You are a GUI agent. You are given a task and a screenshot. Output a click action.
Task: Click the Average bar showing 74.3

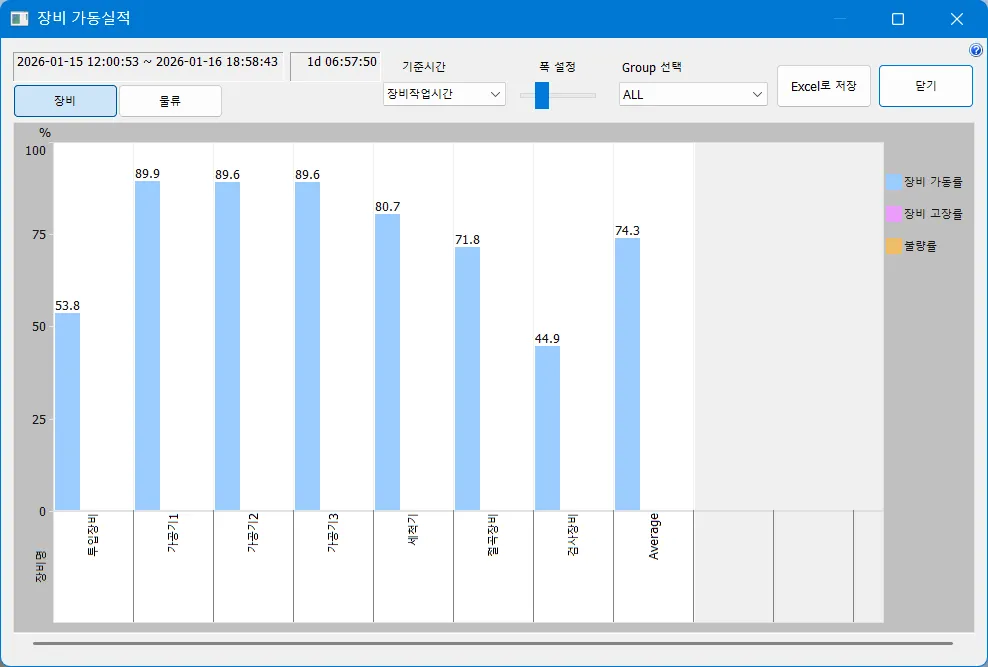coord(627,374)
